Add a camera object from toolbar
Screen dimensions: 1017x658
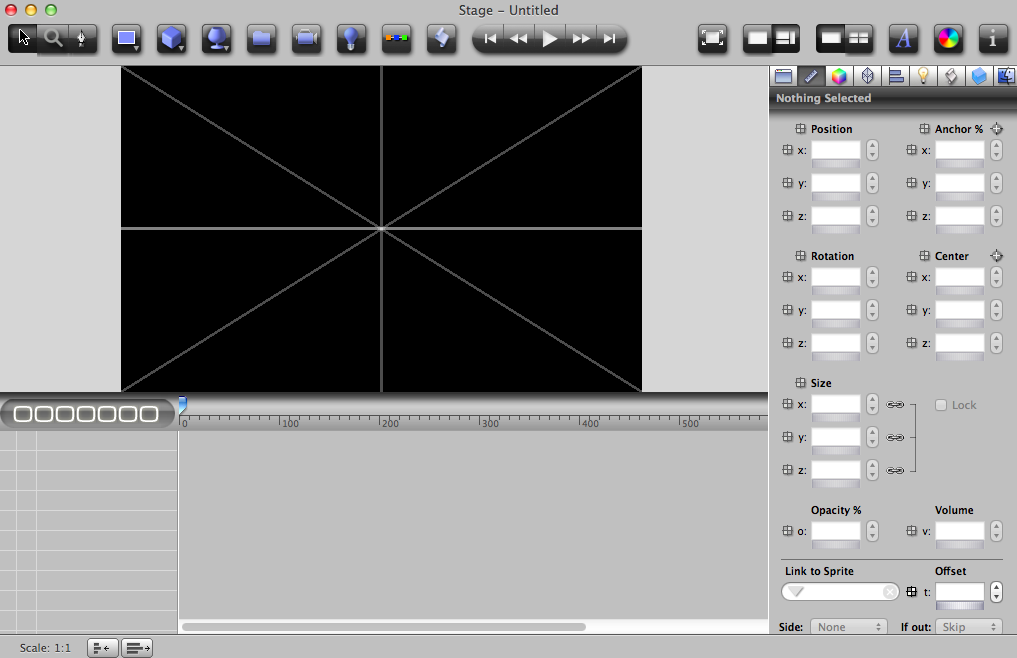point(306,38)
